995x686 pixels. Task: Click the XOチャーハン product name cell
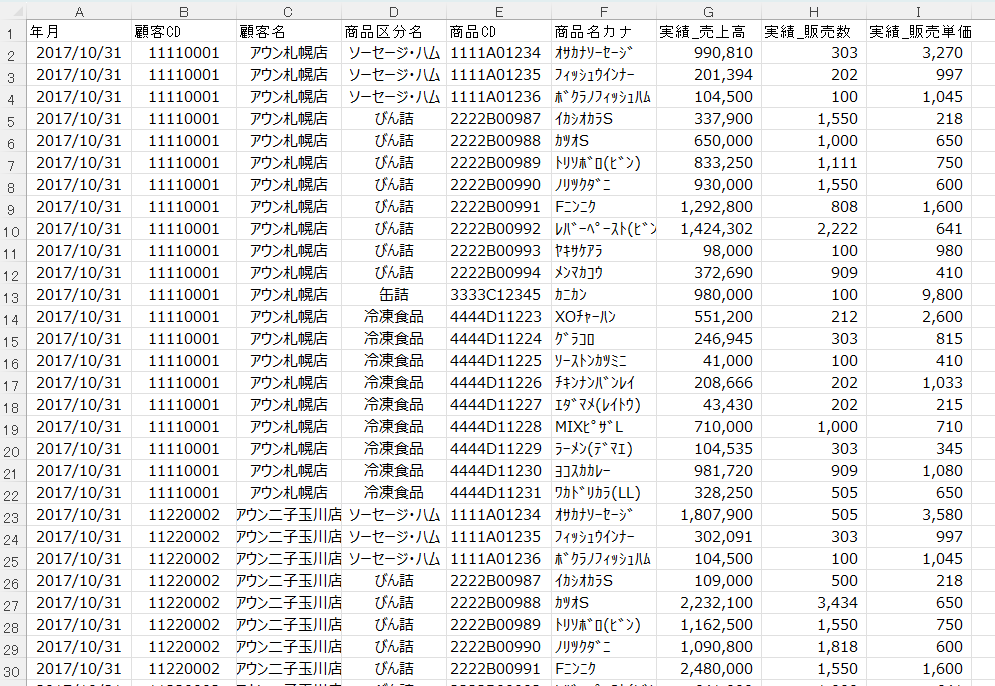coord(603,317)
